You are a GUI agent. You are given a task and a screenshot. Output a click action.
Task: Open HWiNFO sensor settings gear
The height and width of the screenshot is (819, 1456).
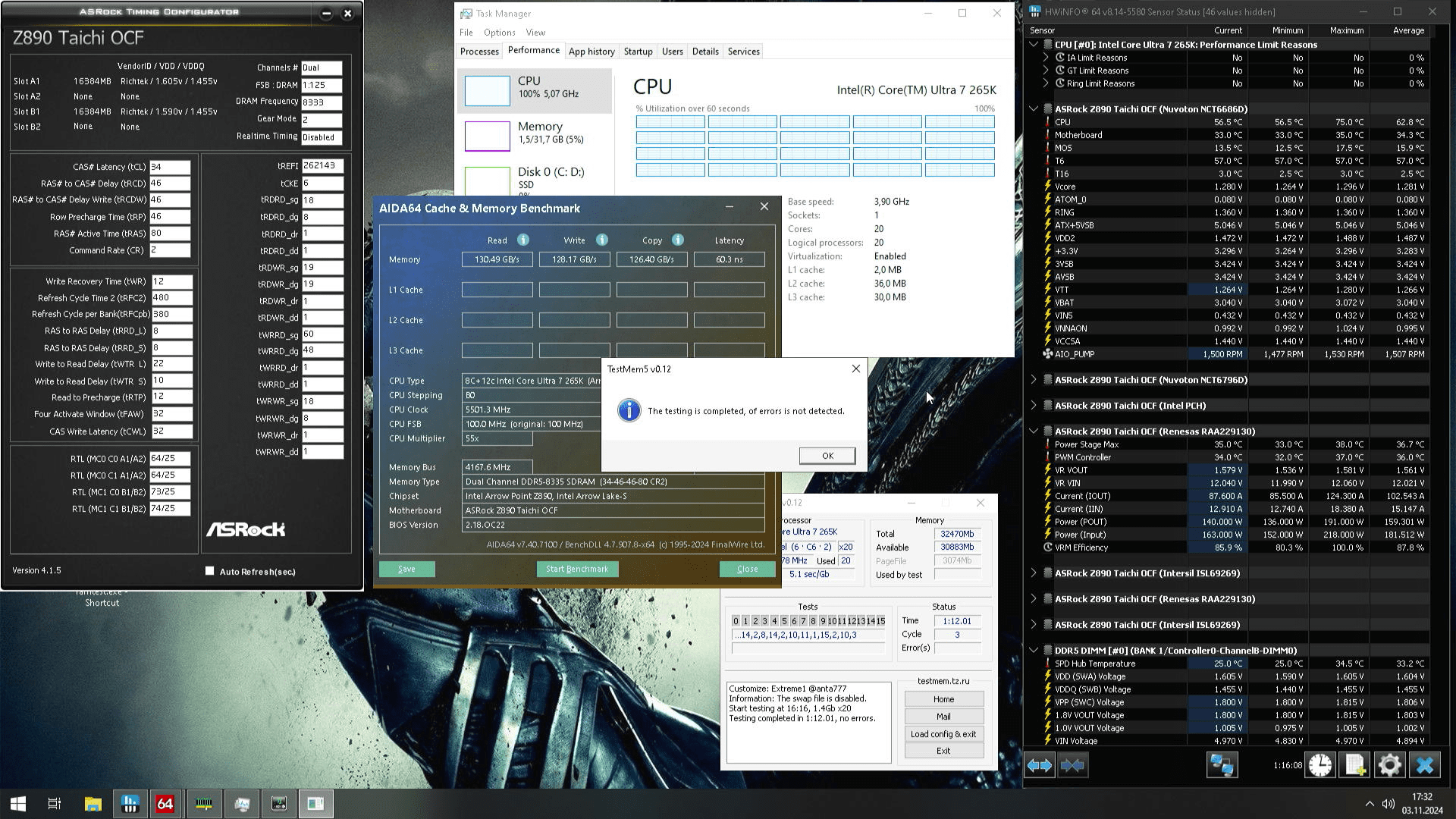point(1389,765)
